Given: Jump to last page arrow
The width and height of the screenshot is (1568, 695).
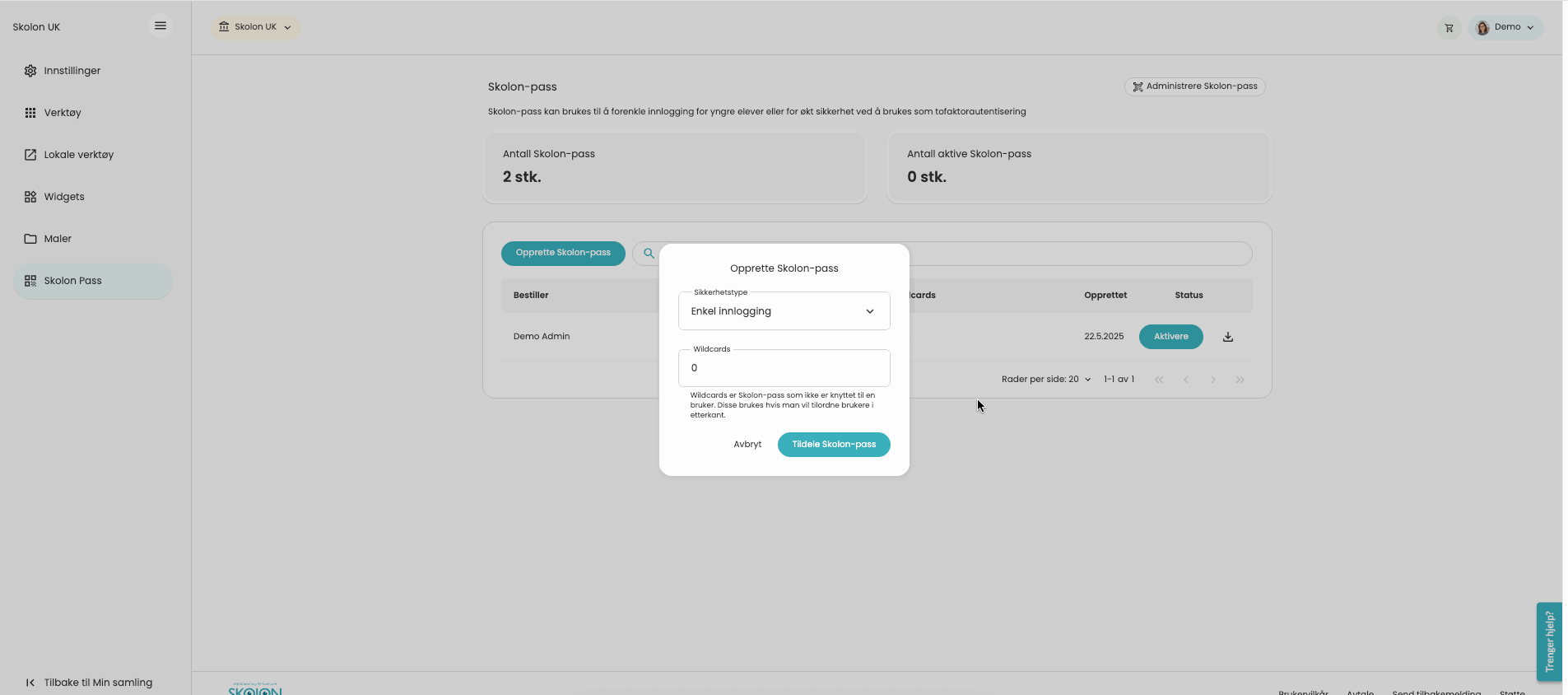Looking at the screenshot, I should (x=1240, y=380).
